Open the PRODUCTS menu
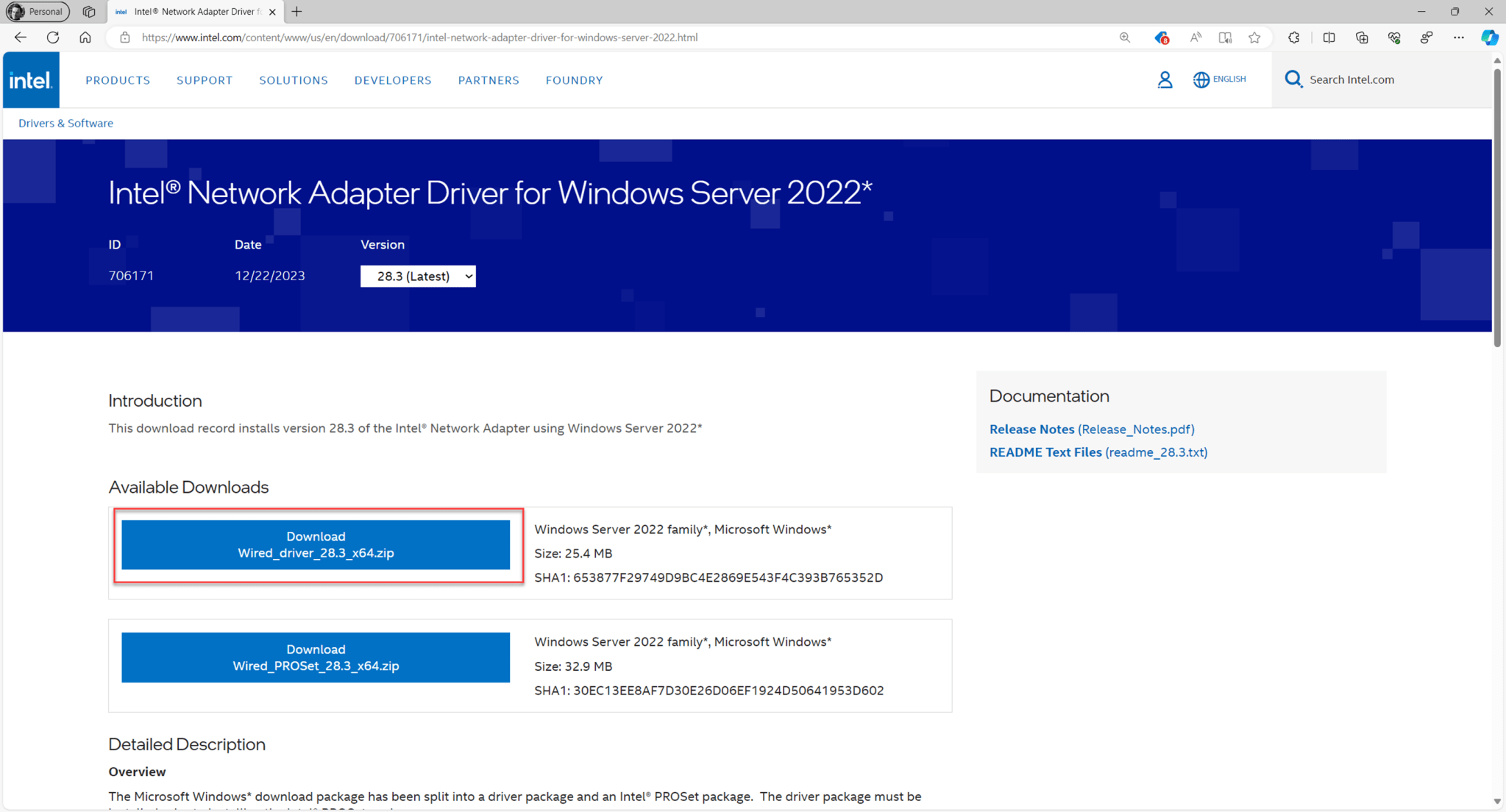The image size is (1506, 812). 118,79
